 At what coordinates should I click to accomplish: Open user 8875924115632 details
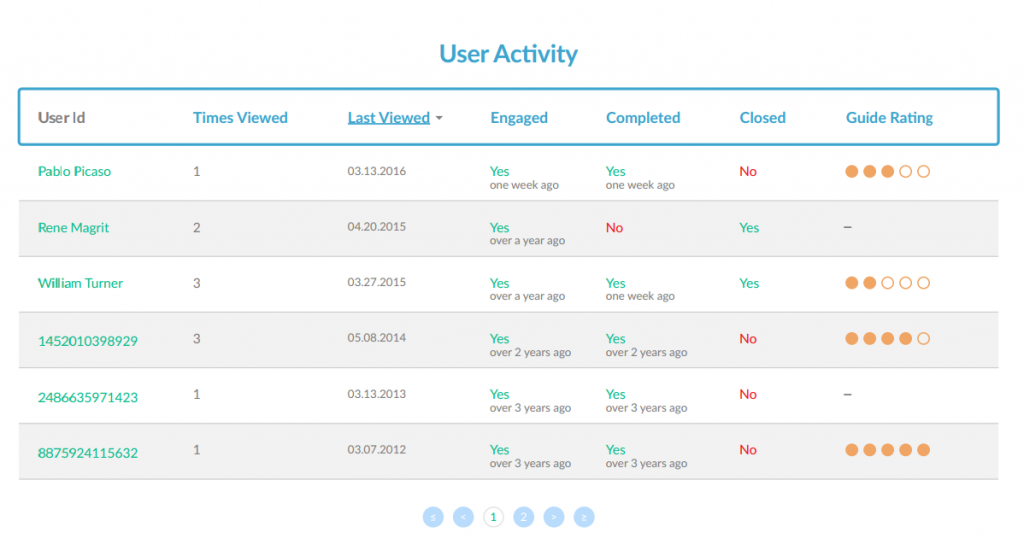tap(88, 453)
